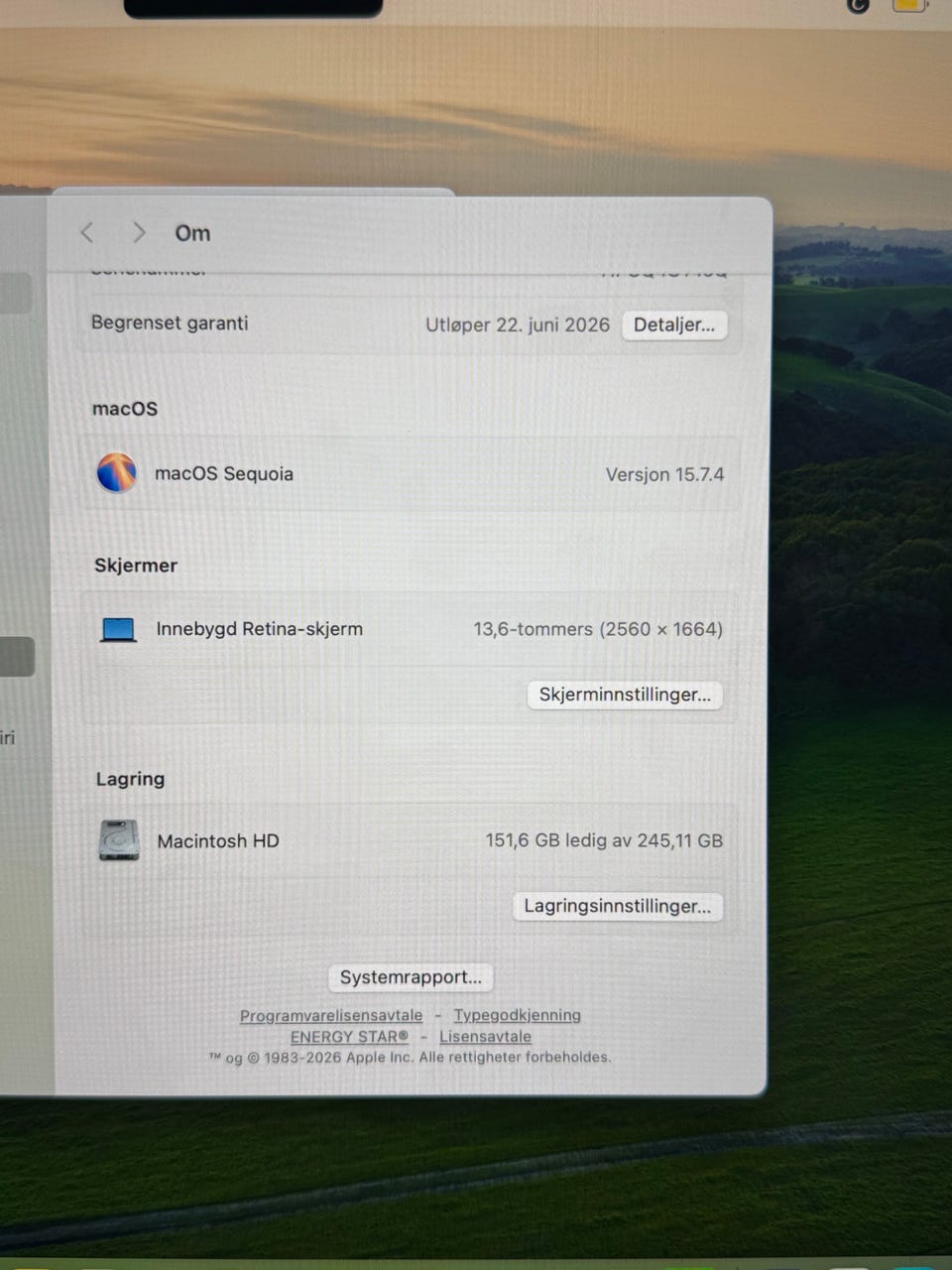This screenshot has height=1270, width=952.
Task: Go back with the left chevron
Action: click(x=87, y=232)
